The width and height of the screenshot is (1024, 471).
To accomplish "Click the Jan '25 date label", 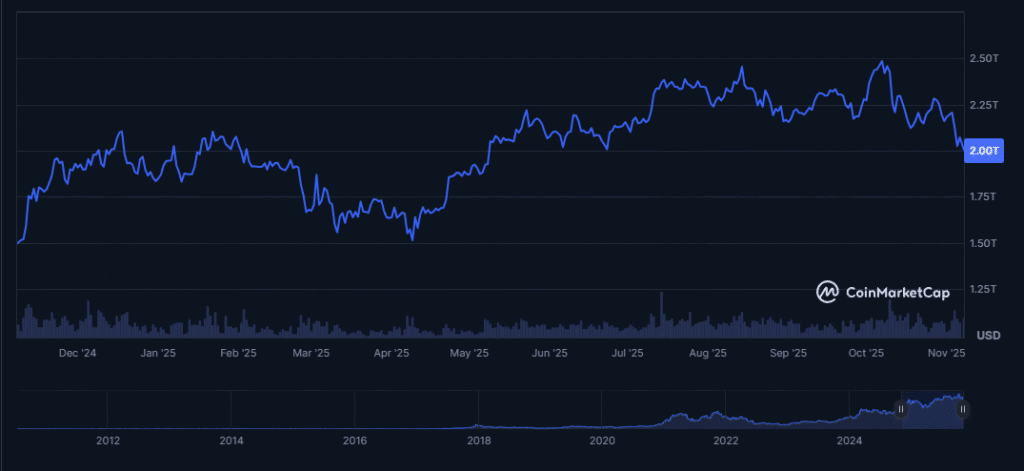I will point(157,353).
